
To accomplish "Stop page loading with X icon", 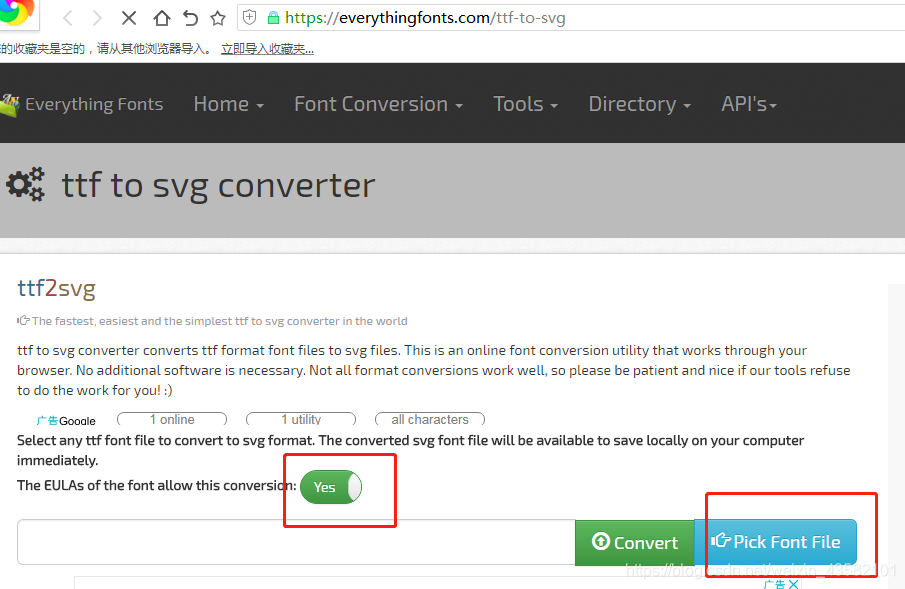I will (129, 18).
